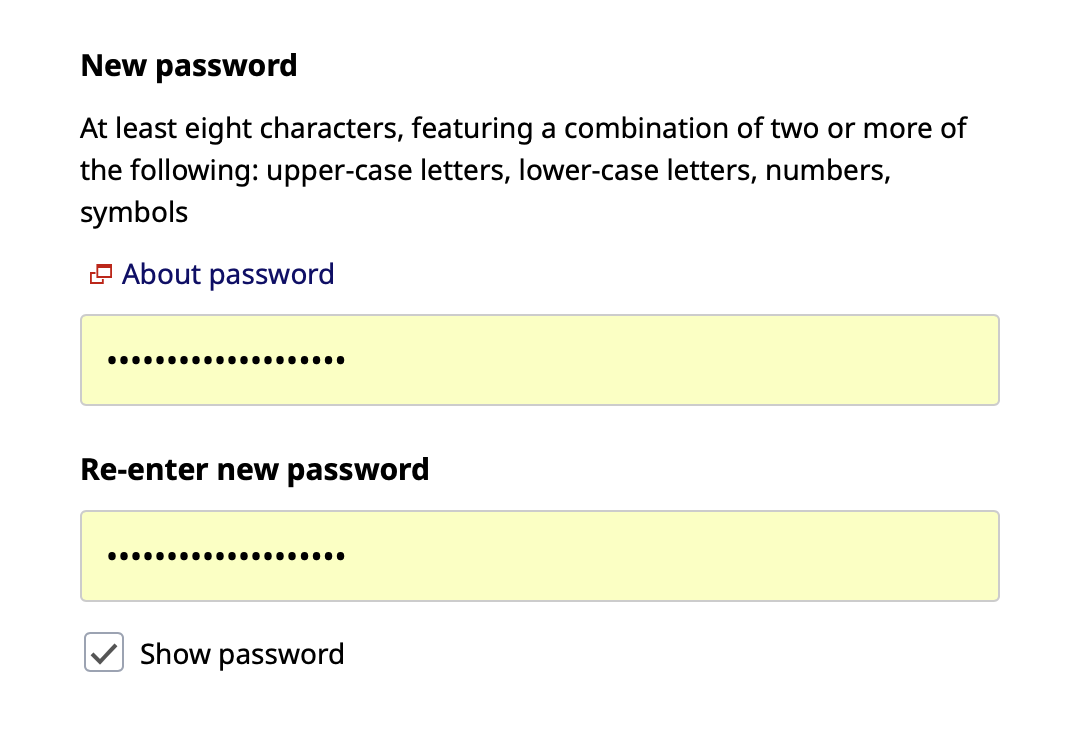Uncheck the Show password checkbox
This screenshot has width=1078, height=736.
pos(104,653)
